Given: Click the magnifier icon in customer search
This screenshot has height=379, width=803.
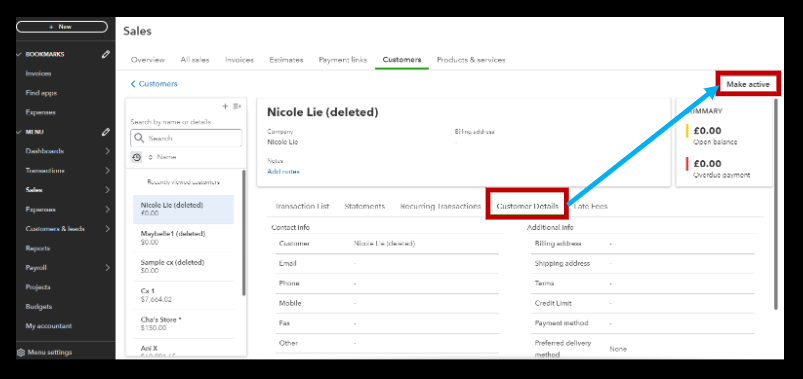Looking at the screenshot, I should (x=139, y=138).
